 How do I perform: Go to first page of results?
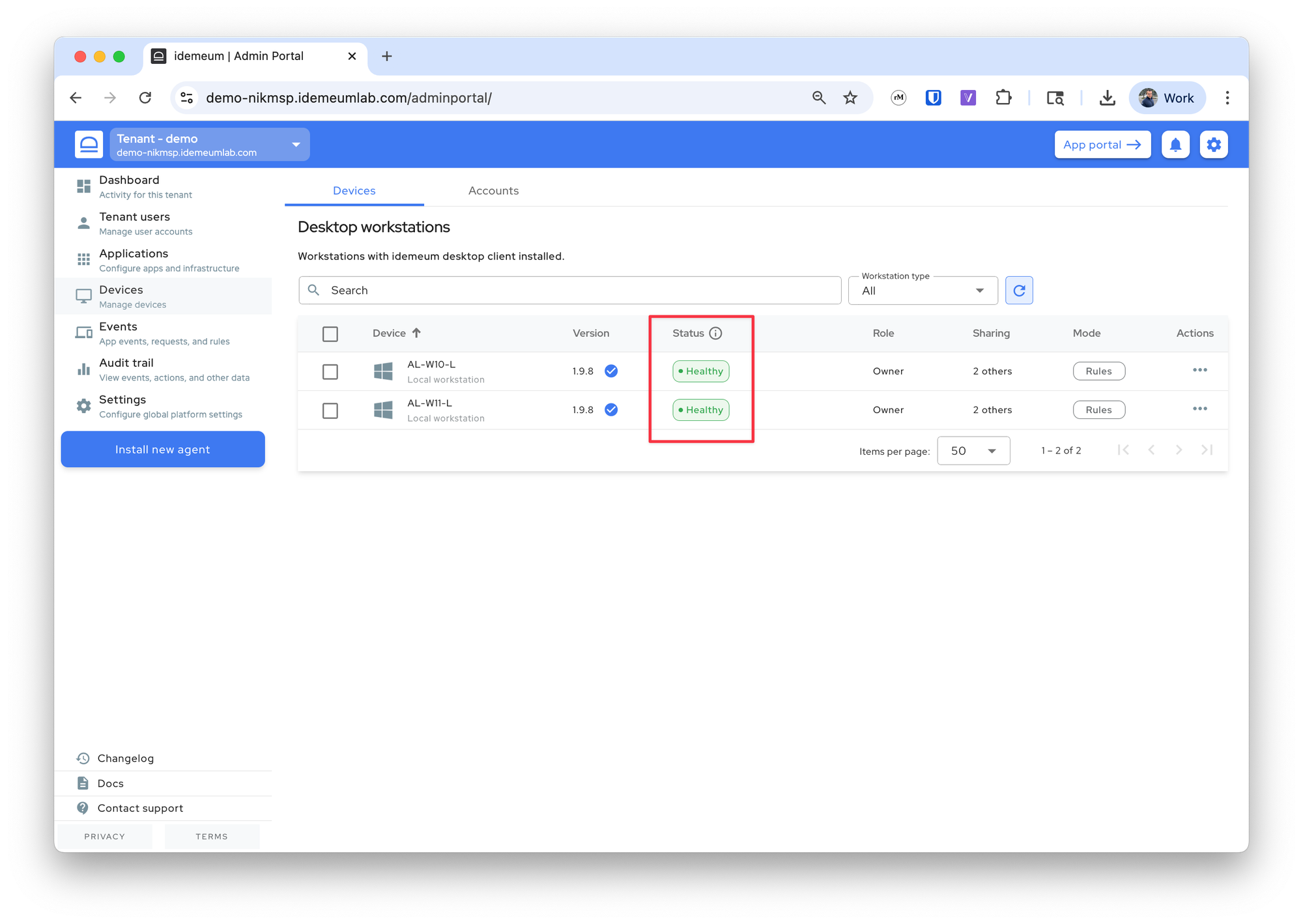[x=1123, y=450]
